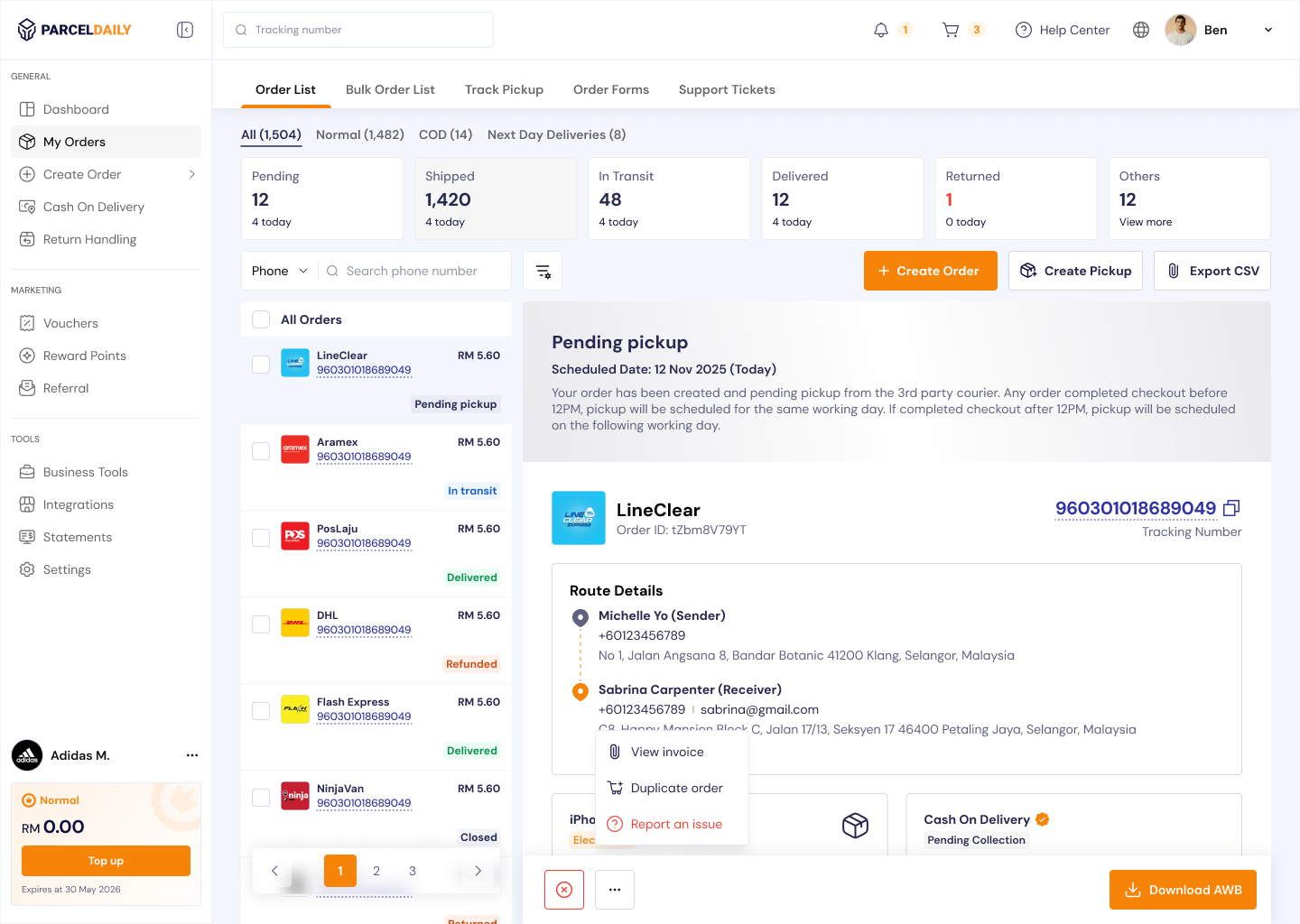Open the shopping cart
Screen dimensions: 1300x924
click(x=951, y=30)
